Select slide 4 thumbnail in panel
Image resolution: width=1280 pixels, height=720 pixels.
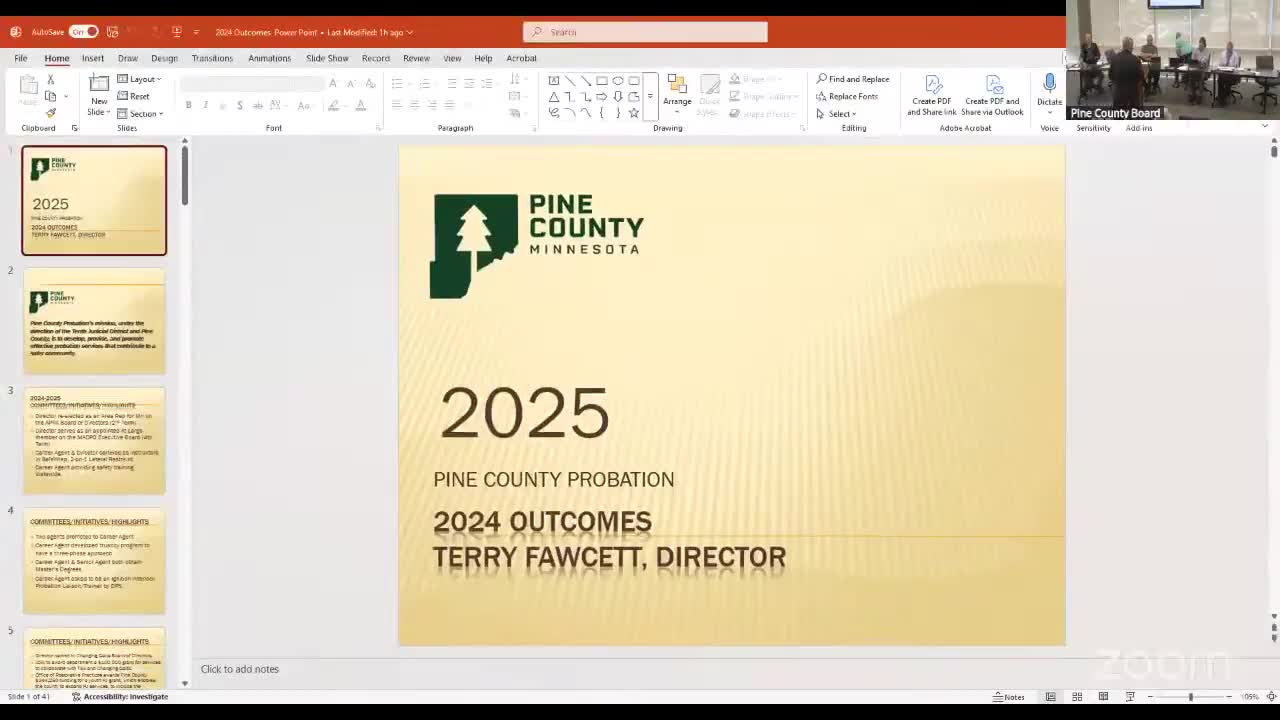[x=94, y=560]
